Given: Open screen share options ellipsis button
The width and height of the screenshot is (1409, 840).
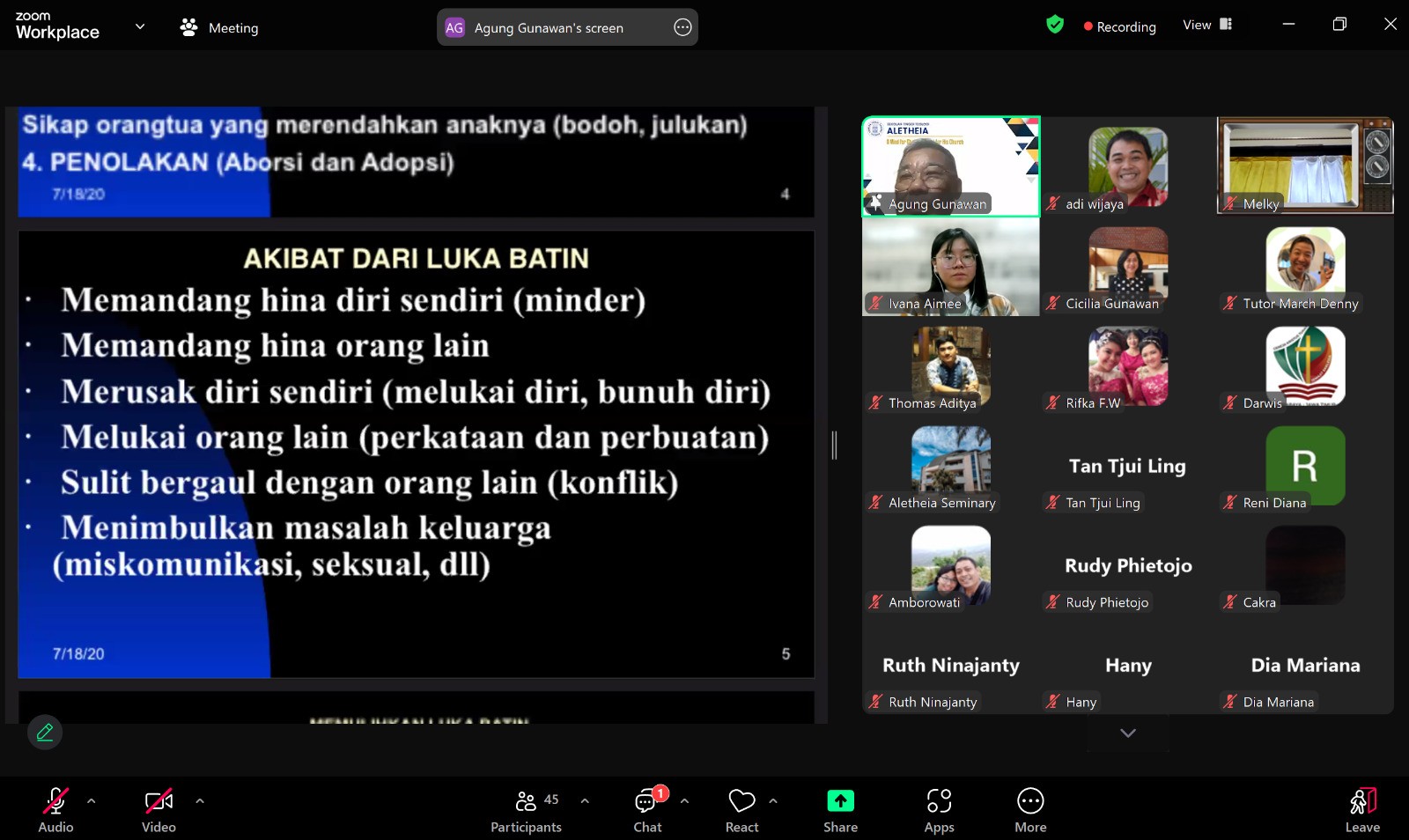Looking at the screenshot, I should 682,27.
